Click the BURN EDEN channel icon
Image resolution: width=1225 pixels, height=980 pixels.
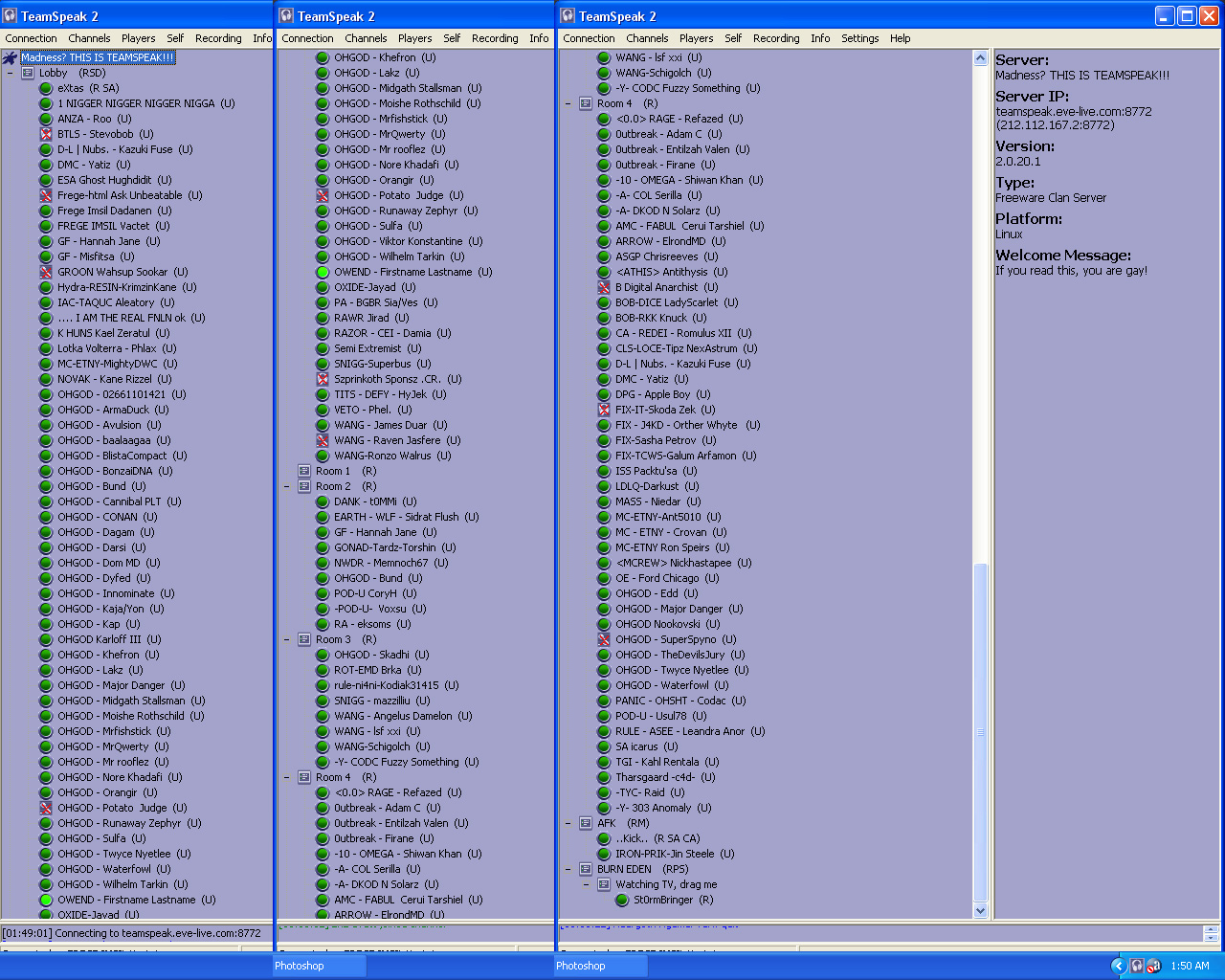[x=586, y=869]
